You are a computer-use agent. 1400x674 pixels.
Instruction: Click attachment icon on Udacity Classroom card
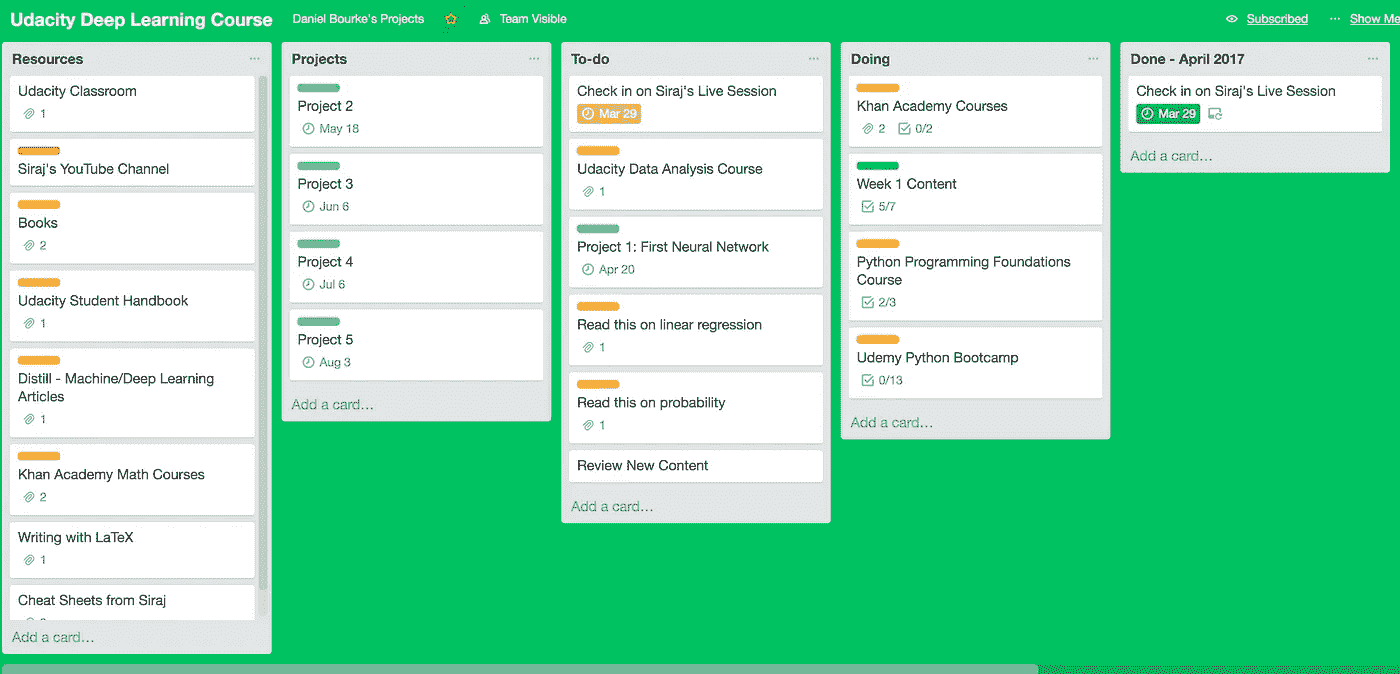[29, 114]
